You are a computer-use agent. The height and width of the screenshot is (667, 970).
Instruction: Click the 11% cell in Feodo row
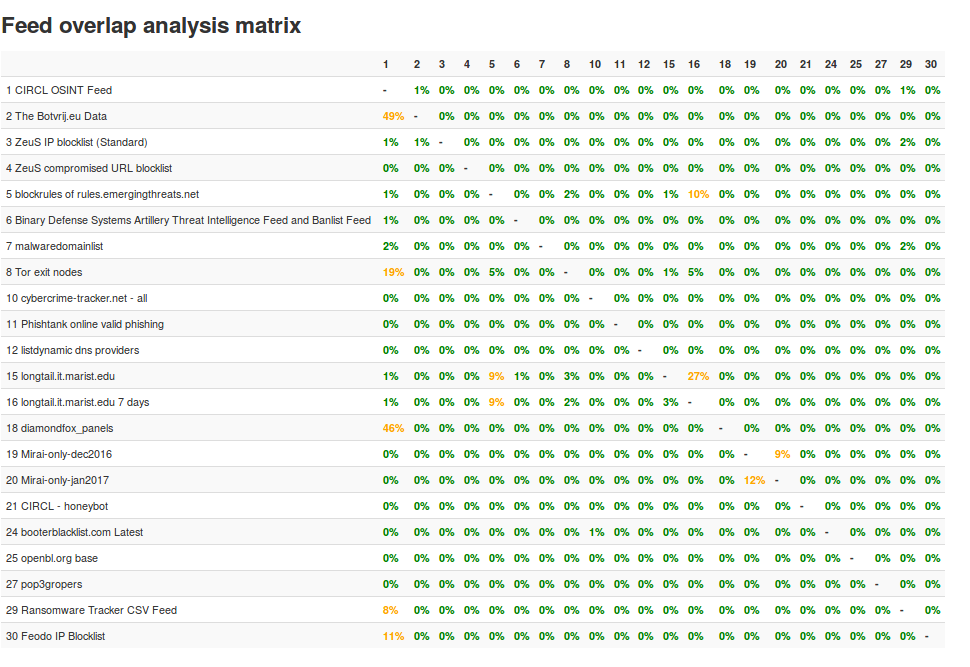coord(392,636)
